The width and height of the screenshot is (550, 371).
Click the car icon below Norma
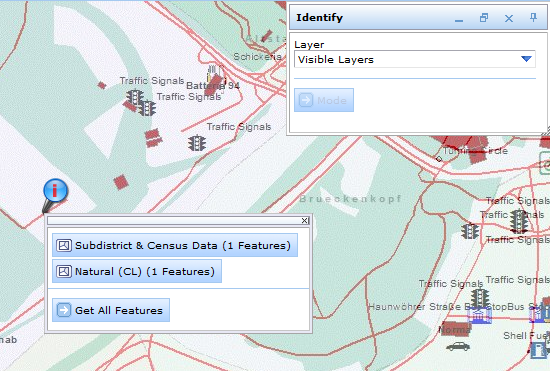click(458, 346)
